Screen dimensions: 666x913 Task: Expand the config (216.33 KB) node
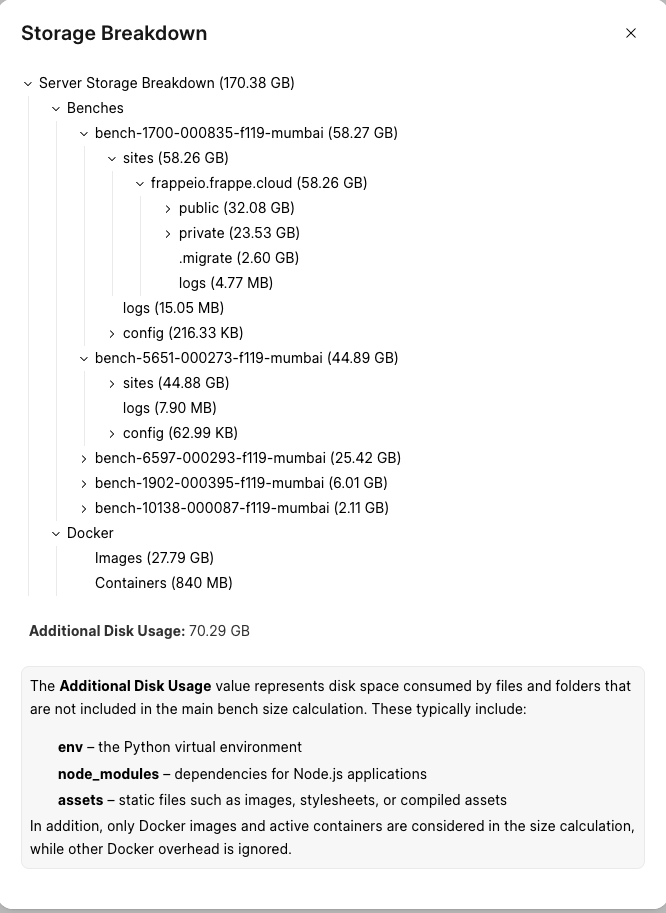[x=112, y=333]
